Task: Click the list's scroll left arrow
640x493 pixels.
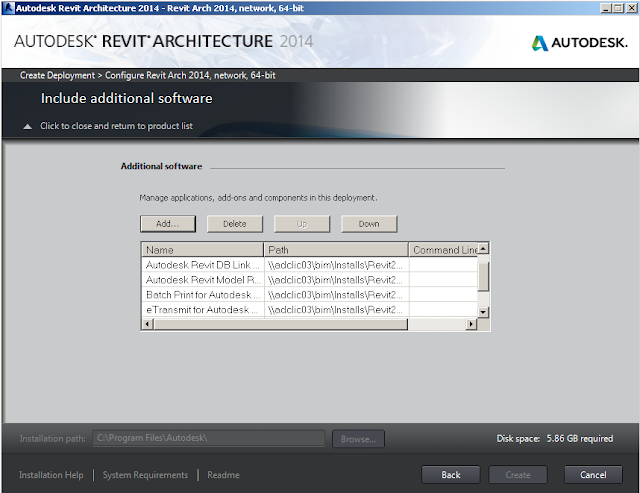Action: (147, 324)
